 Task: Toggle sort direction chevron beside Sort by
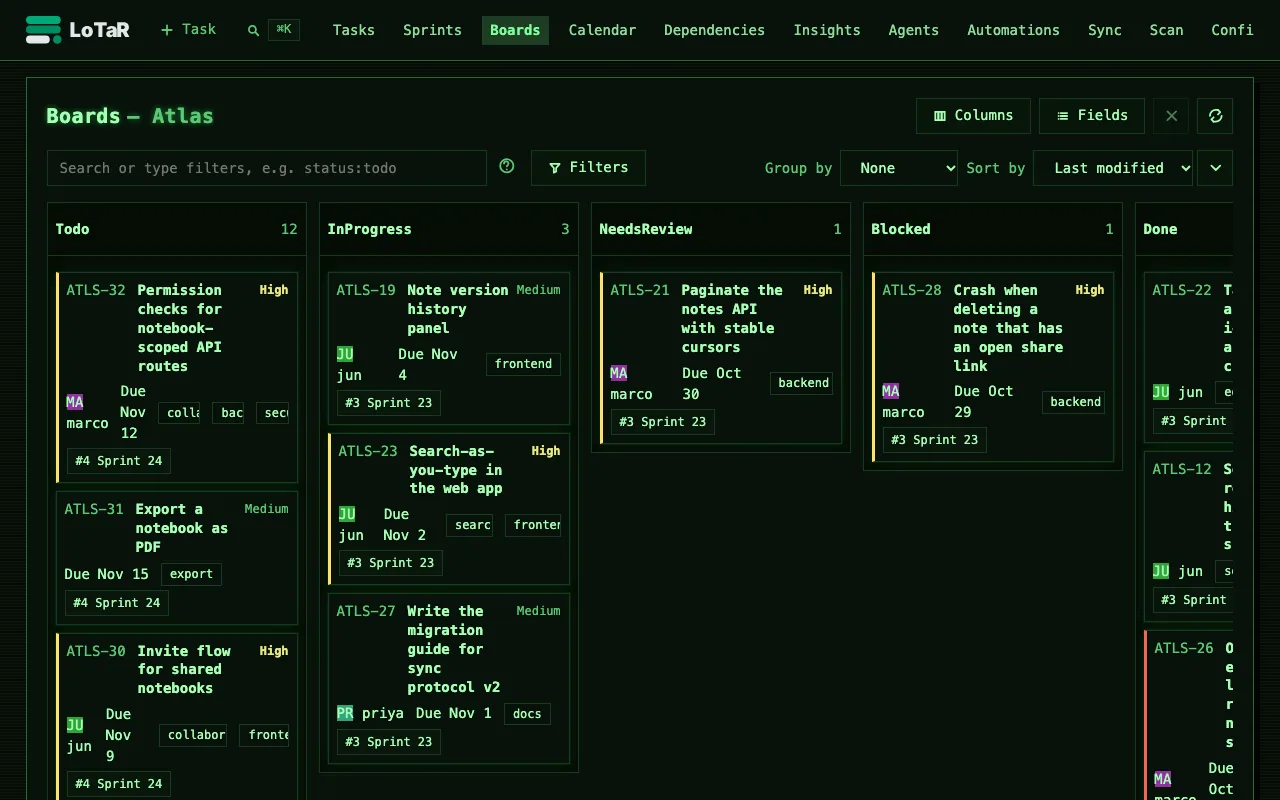1215,168
